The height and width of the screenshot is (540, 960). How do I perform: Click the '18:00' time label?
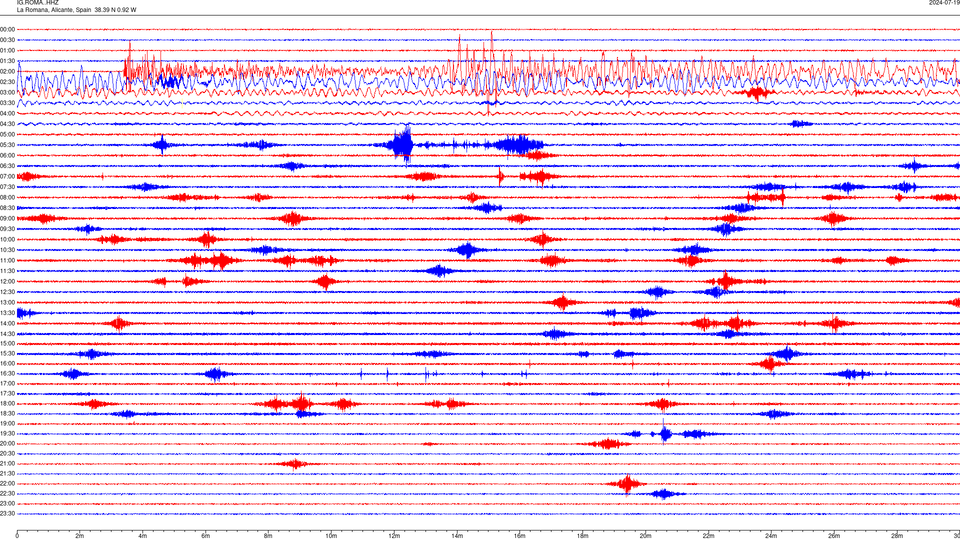coord(7,403)
